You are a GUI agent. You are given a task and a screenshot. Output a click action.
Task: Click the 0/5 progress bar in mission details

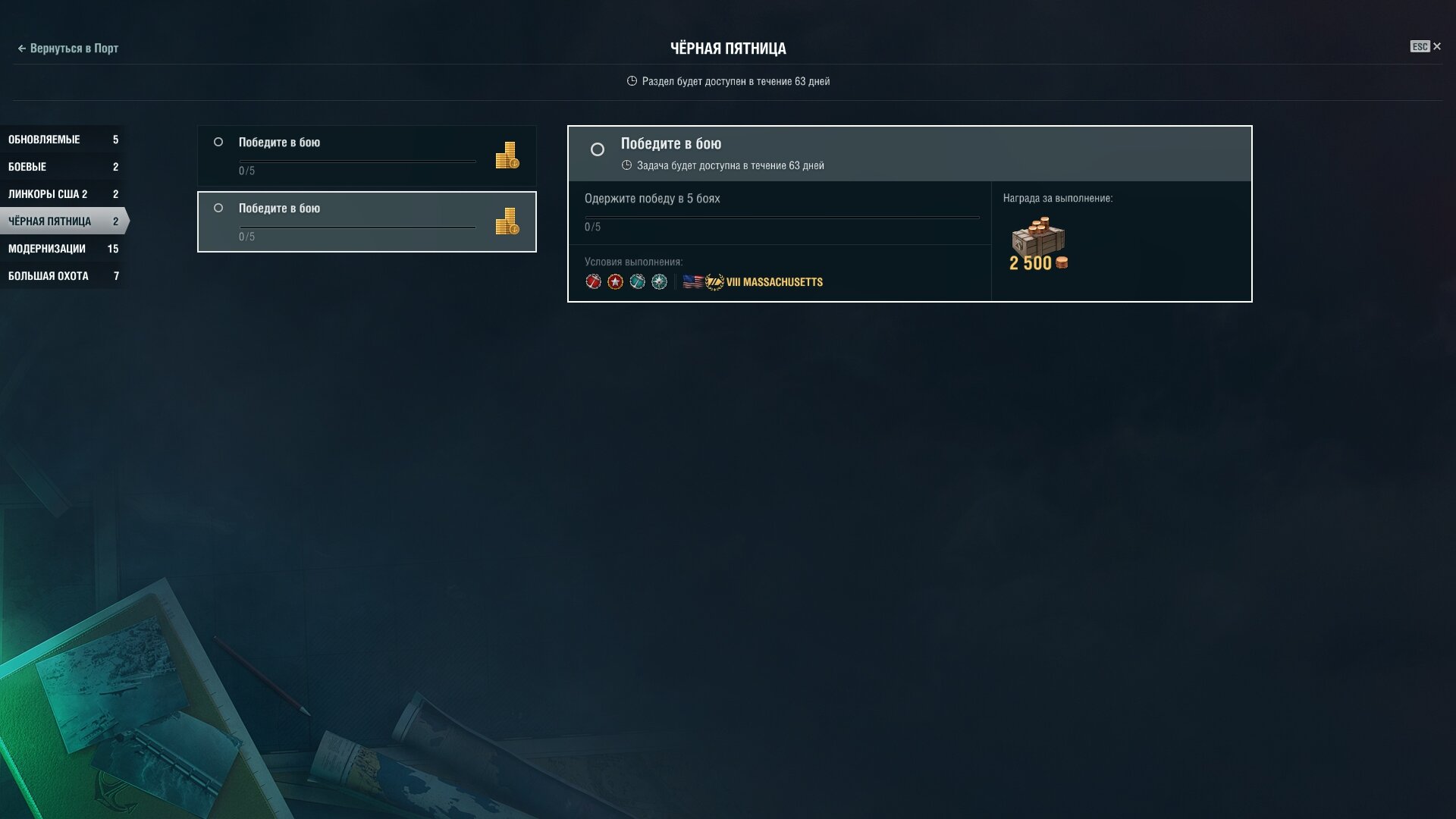tap(782, 218)
